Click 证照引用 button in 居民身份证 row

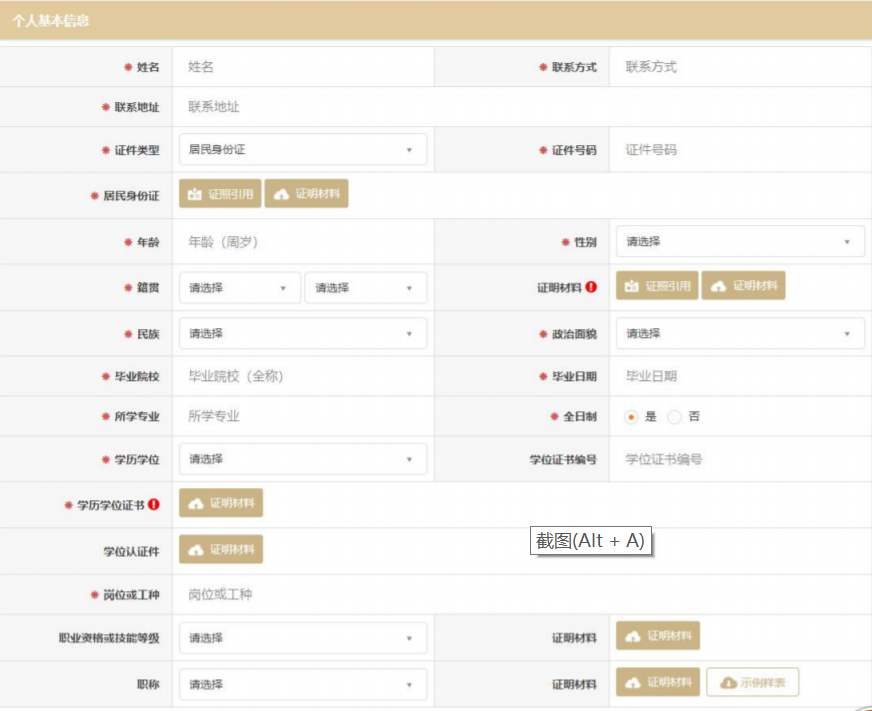220,194
